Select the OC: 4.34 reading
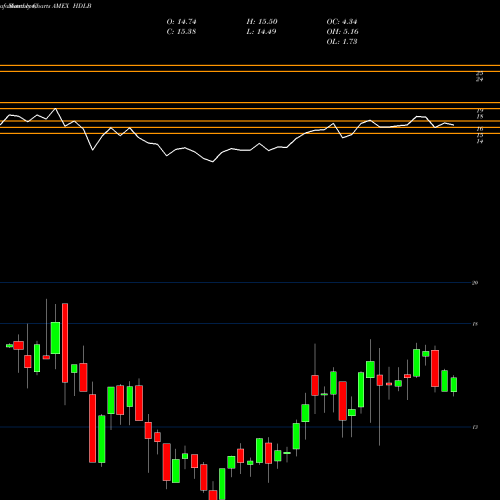The height and width of the screenshot is (500, 500). tap(342, 22)
